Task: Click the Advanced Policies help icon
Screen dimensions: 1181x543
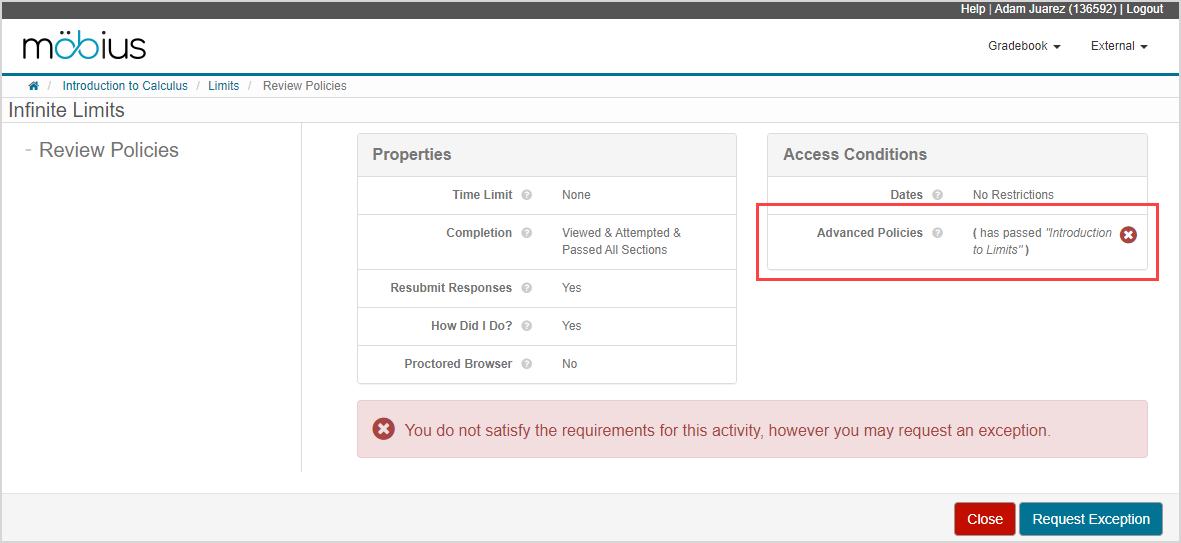Action: coord(937,233)
